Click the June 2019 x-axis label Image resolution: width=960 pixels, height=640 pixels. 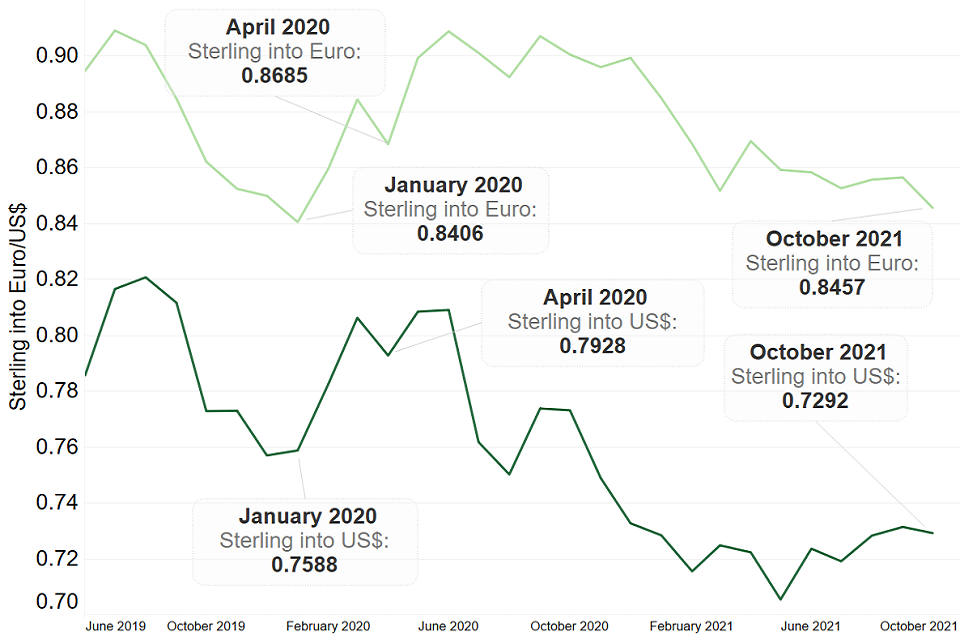click(117, 627)
